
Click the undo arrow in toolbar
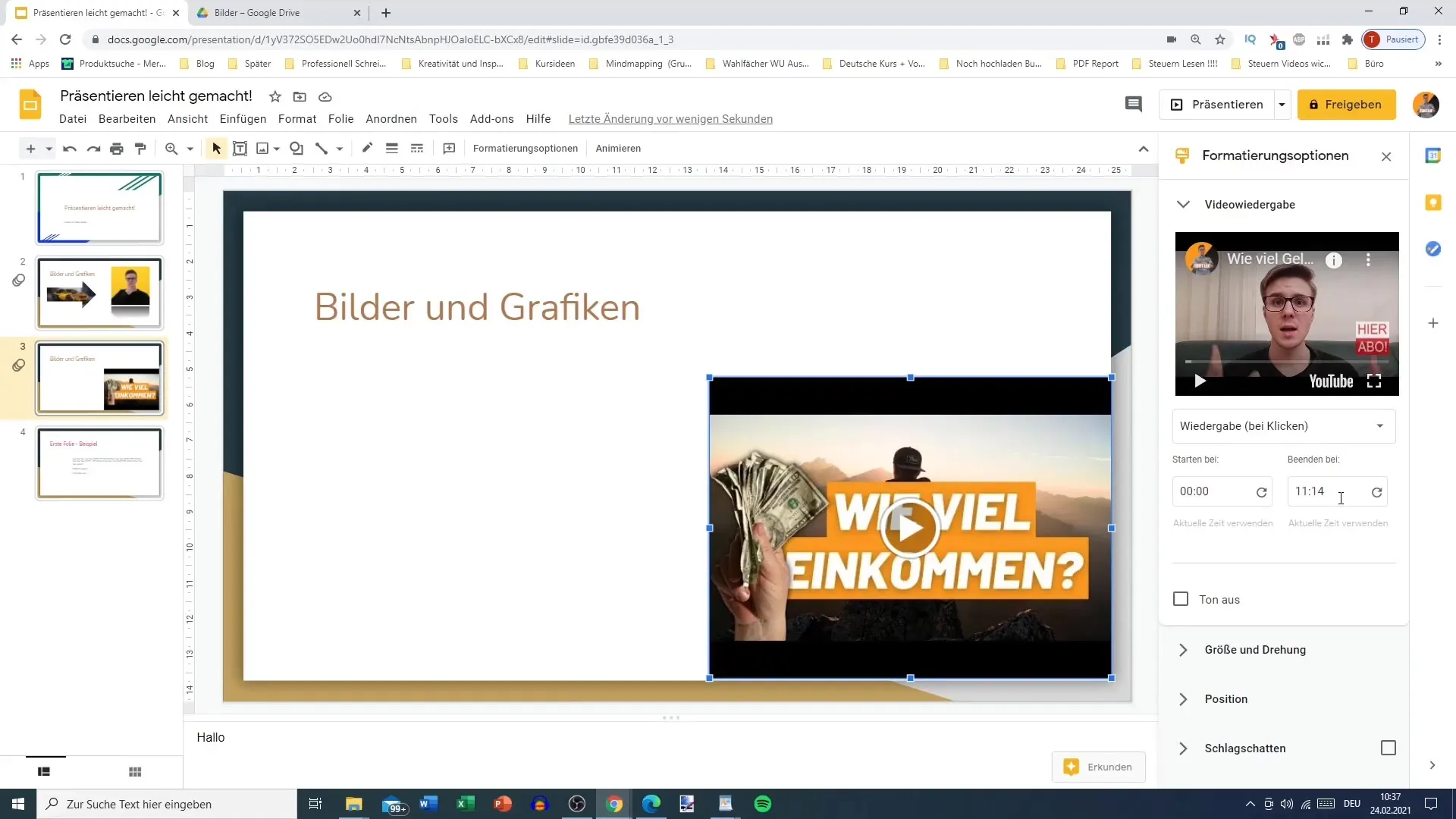(70, 149)
